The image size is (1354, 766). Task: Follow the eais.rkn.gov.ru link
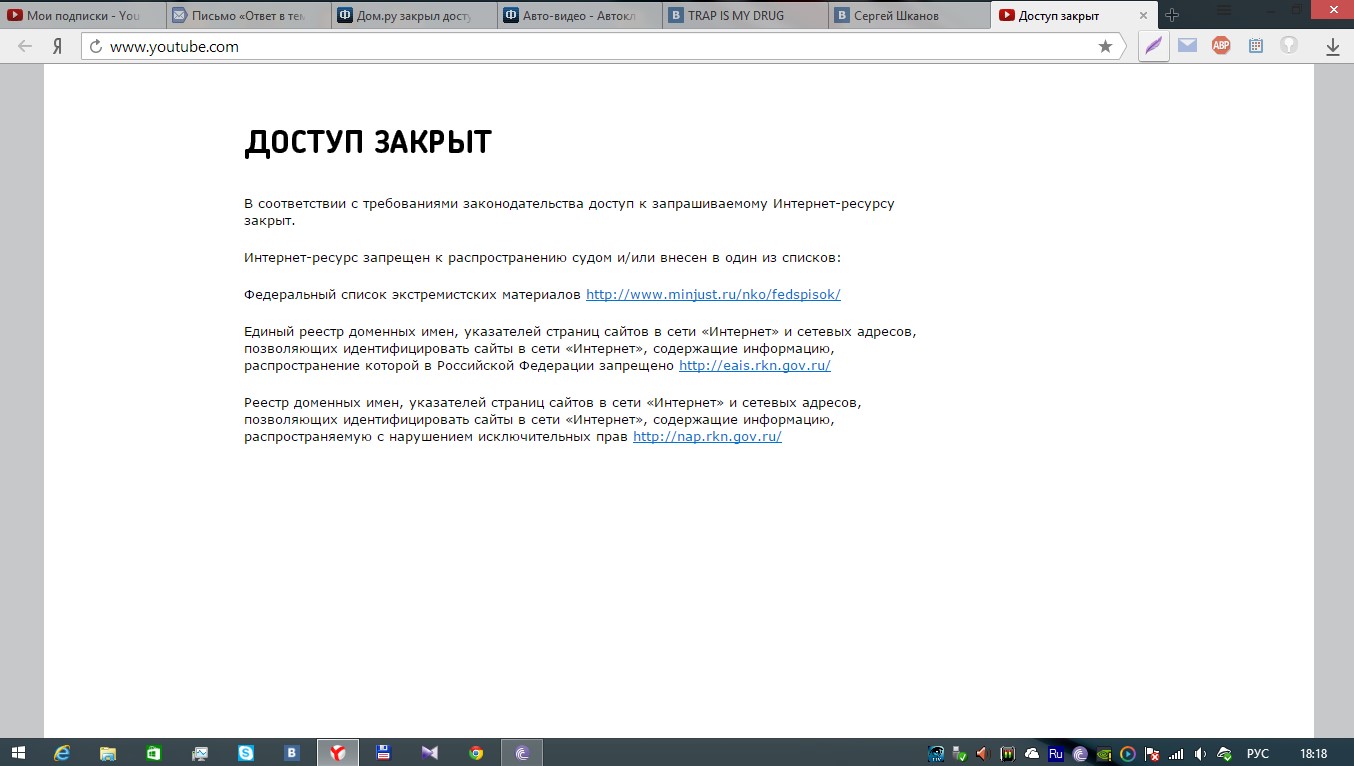click(x=754, y=365)
